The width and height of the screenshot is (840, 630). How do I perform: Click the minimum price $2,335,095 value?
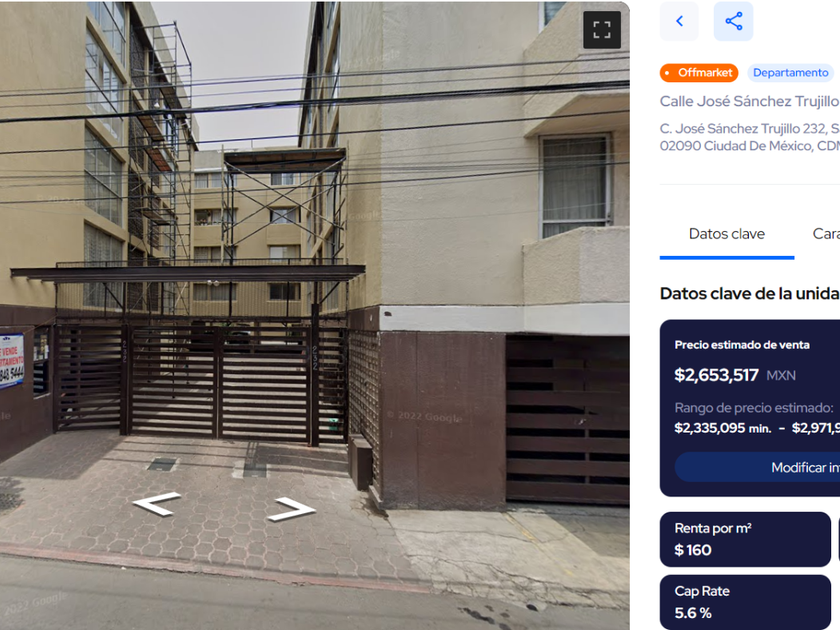point(710,428)
